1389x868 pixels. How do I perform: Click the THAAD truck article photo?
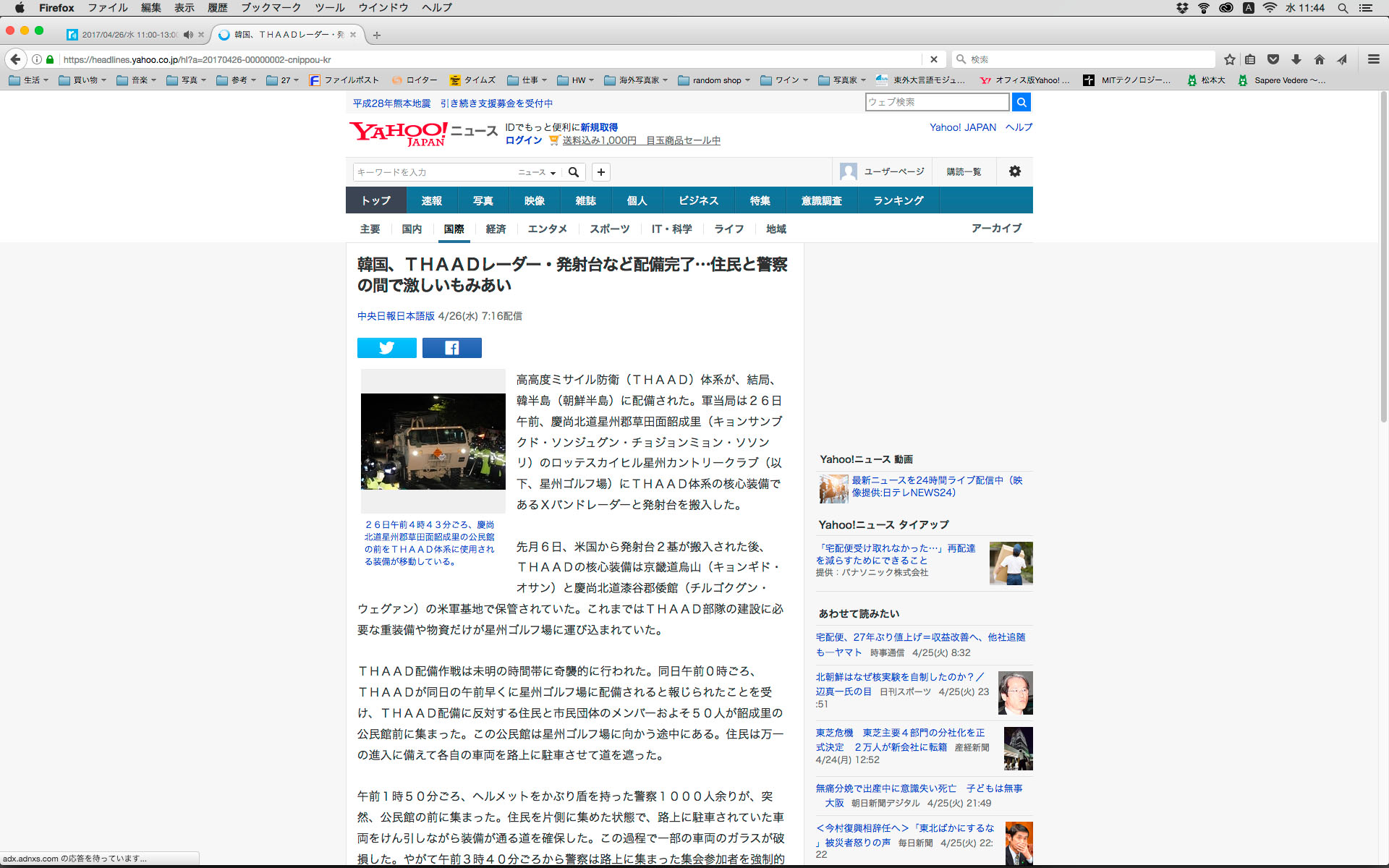click(x=433, y=441)
